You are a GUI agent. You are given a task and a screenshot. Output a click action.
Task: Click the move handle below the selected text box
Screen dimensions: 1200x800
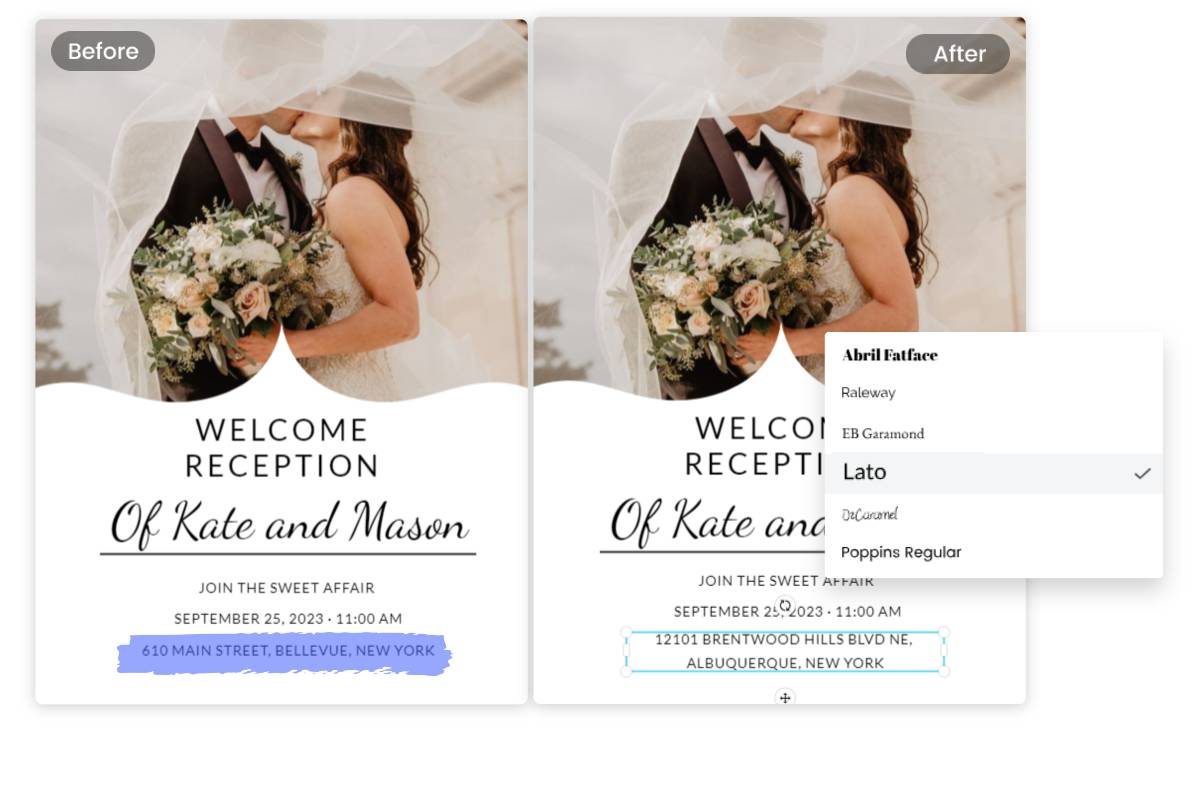[x=784, y=700]
